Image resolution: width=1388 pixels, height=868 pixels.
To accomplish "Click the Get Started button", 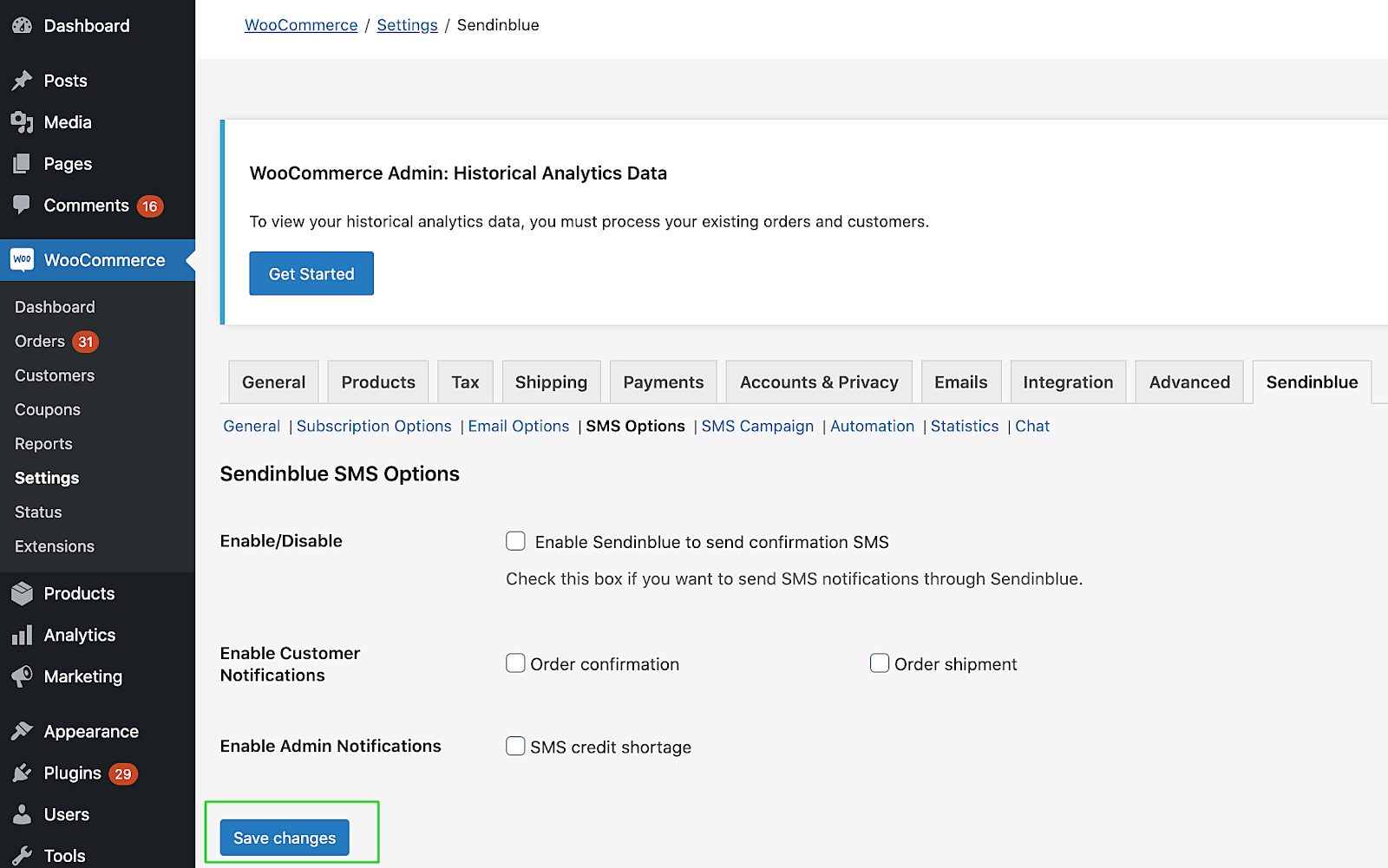I will [x=311, y=274].
